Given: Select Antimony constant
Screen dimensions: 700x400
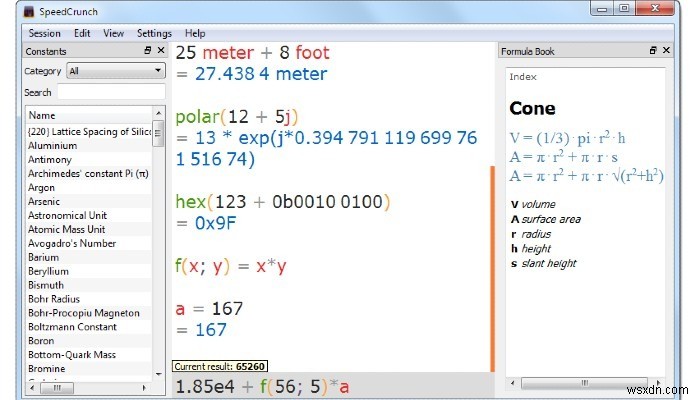Looking at the screenshot, I should coord(89,159).
